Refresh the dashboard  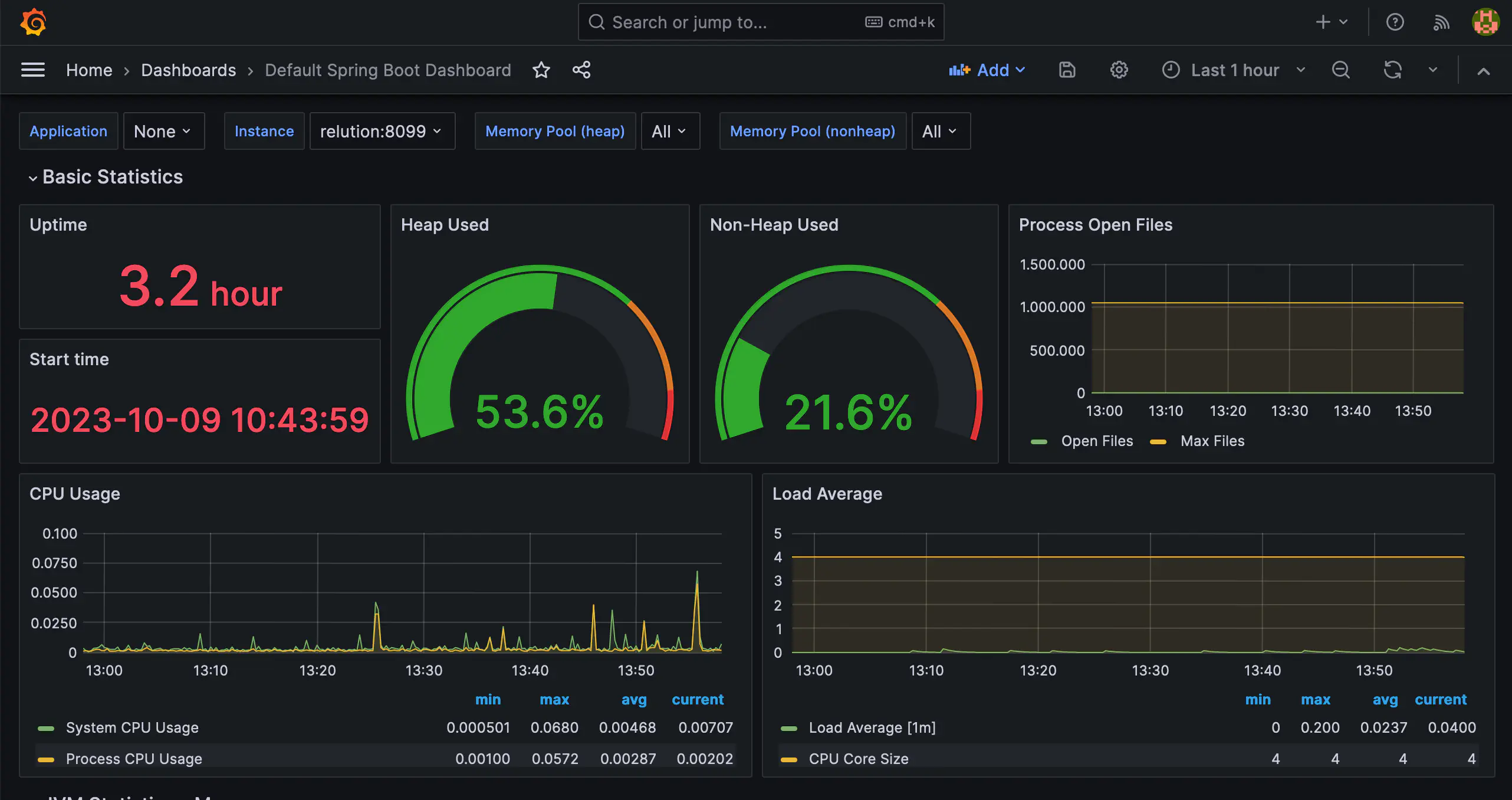click(x=1392, y=70)
